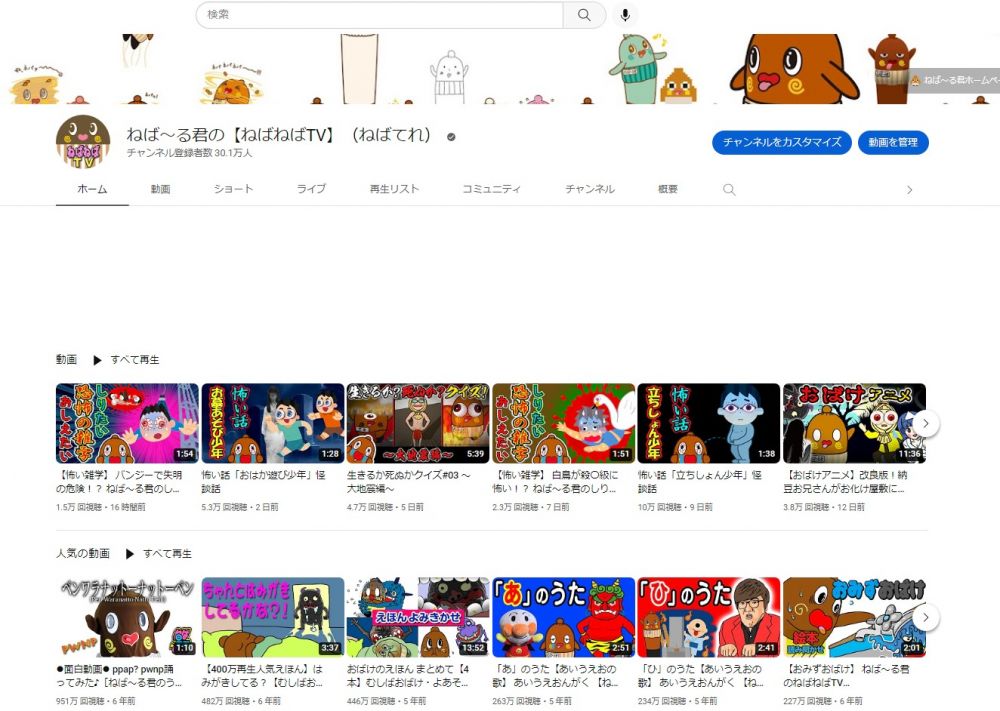Open the 動画 section heading
This screenshot has height=711, width=1000.
tap(66, 360)
